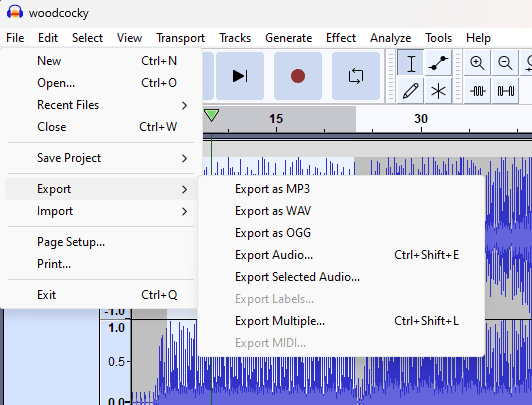Viewport: 532px width, 405px height.
Task: Skip to end of track
Action: (x=240, y=76)
